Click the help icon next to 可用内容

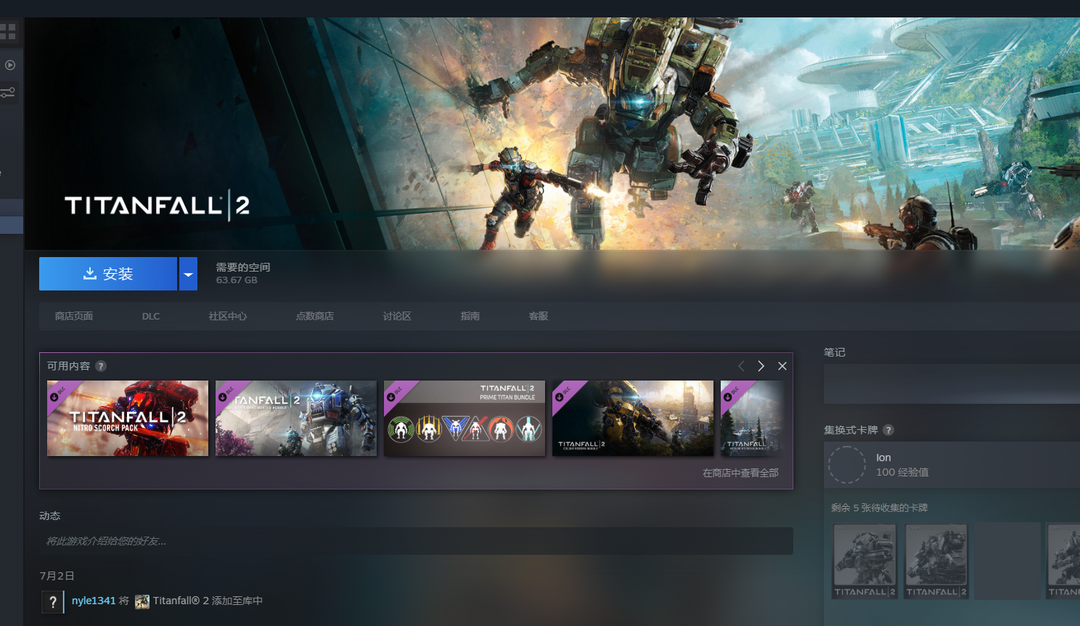pyautogui.click(x=101, y=366)
